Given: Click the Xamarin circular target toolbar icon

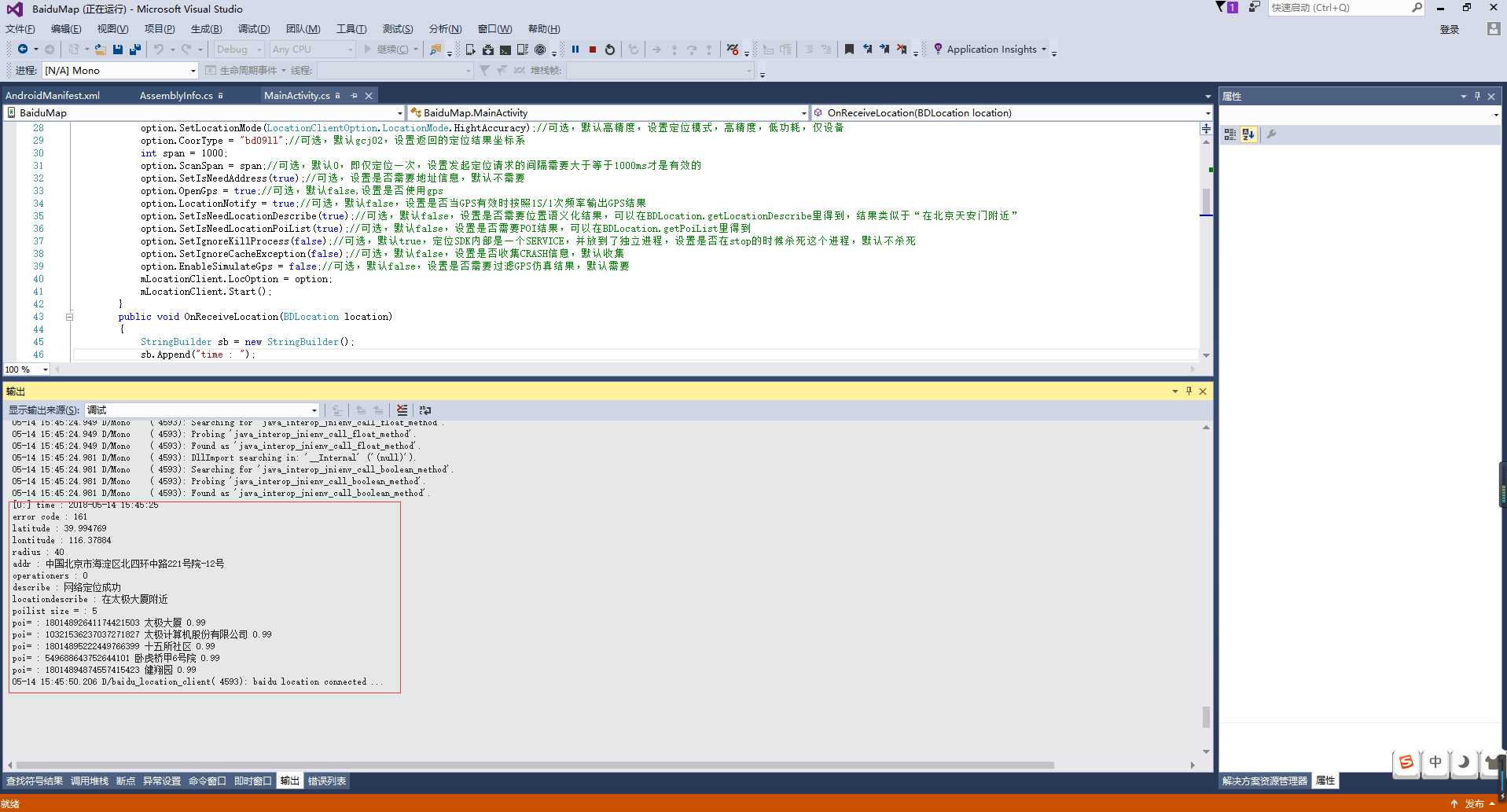Looking at the screenshot, I should pyautogui.click(x=540, y=50).
